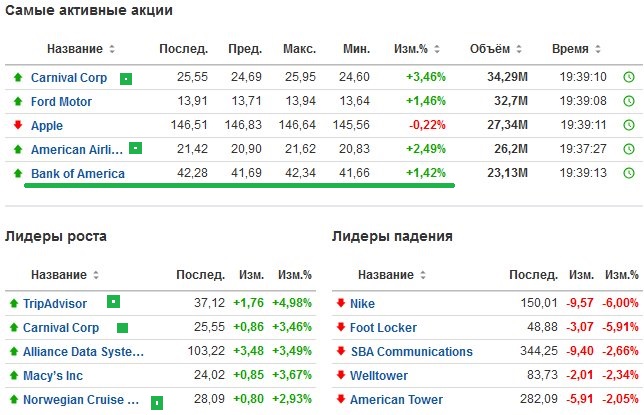Sort active stocks by Время column
Screen dimensions: 644x415
[598, 49]
